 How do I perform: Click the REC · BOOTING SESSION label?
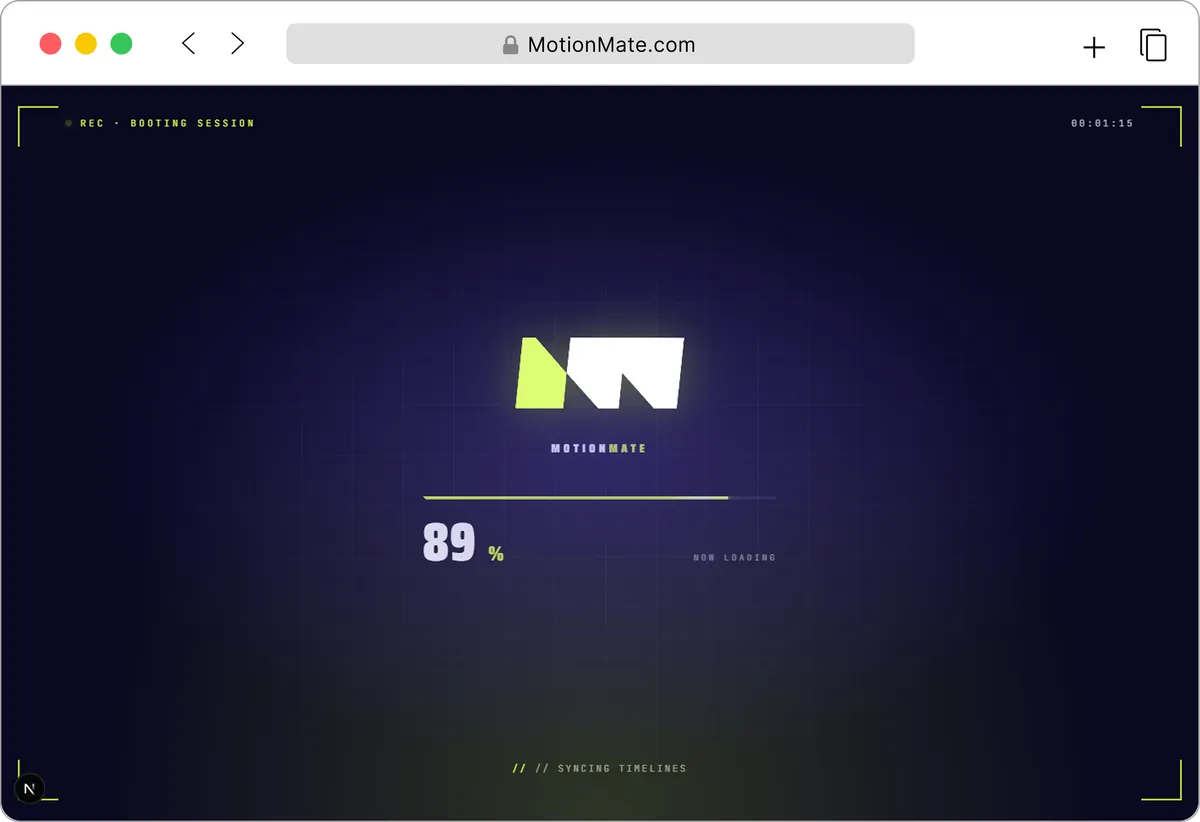coord(167,123)
